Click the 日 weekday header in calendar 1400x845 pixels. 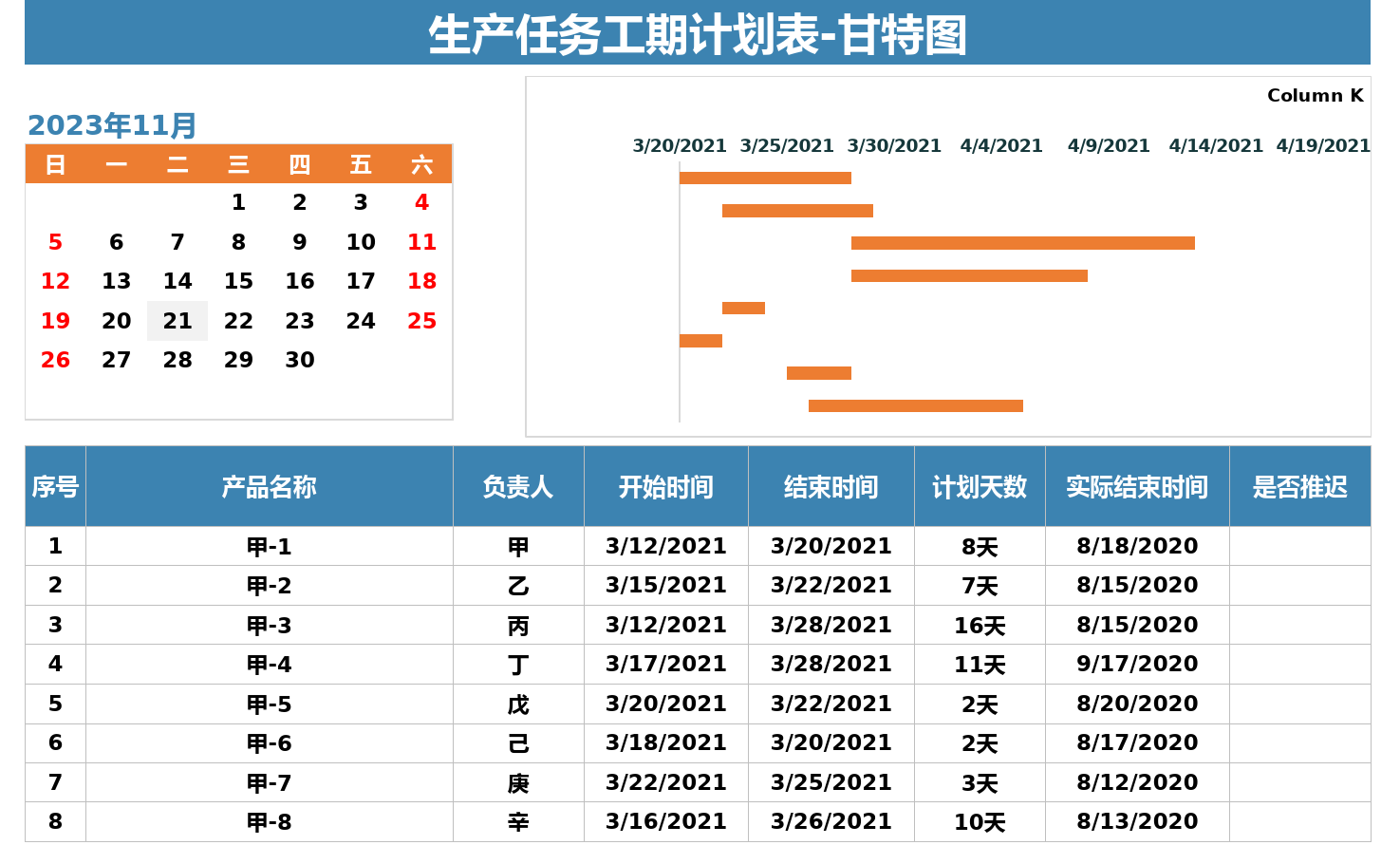coord(55,165)
